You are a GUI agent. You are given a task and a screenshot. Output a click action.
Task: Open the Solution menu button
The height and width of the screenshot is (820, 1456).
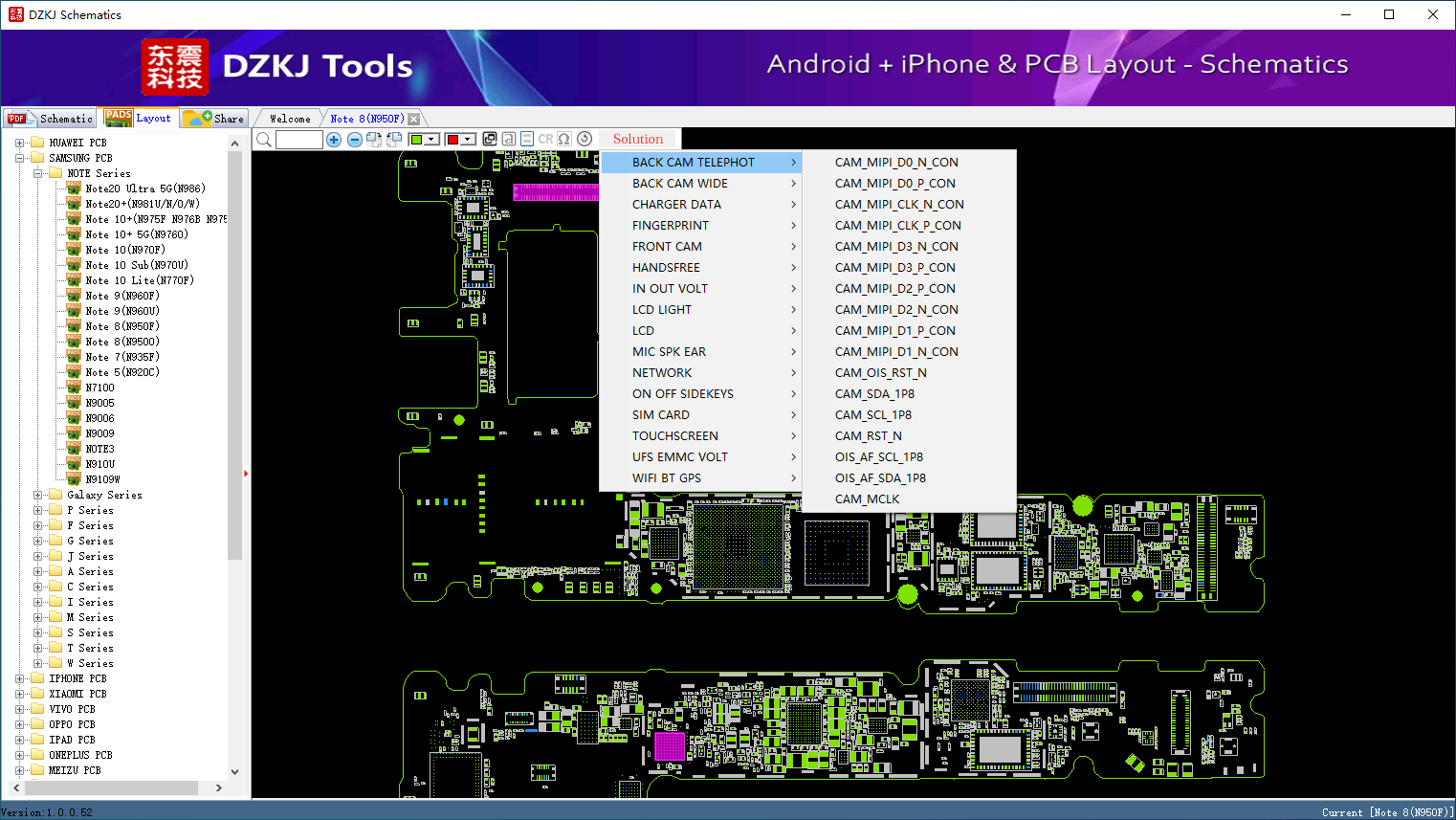[637, 140]
